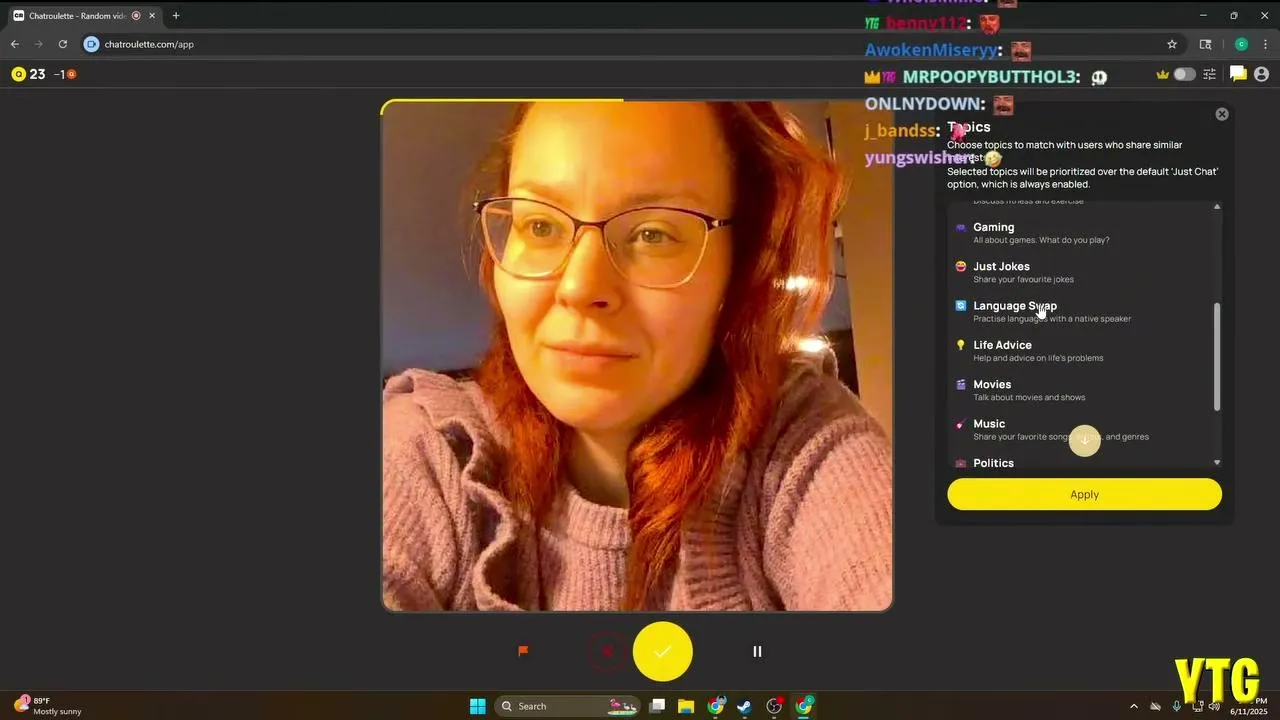Screen dimensions: 1280x720
Task: Reload the Chatroulette page
Action: click(63, 44)
